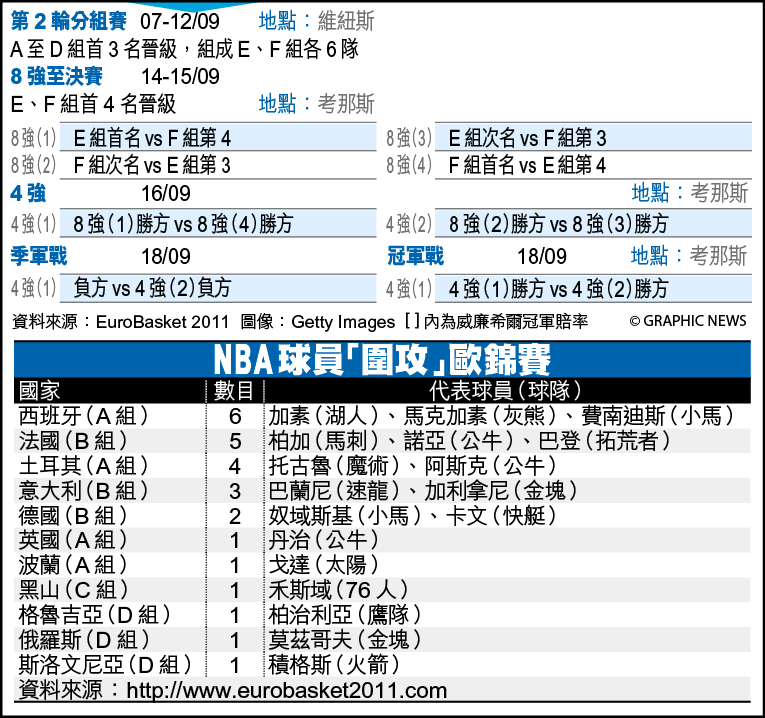Click the players 巴蘭尼(速龍)、加利拿尼(金塊)
Viewport: 765px width, 718px height.
(x=423, y=491)
